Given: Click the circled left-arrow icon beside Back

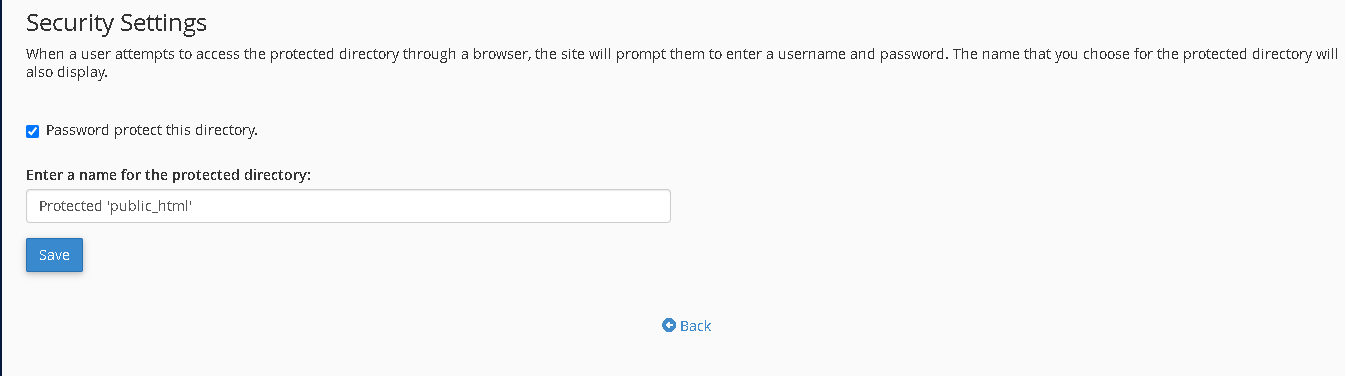Looking at the screenshot, I should (669, 325).
